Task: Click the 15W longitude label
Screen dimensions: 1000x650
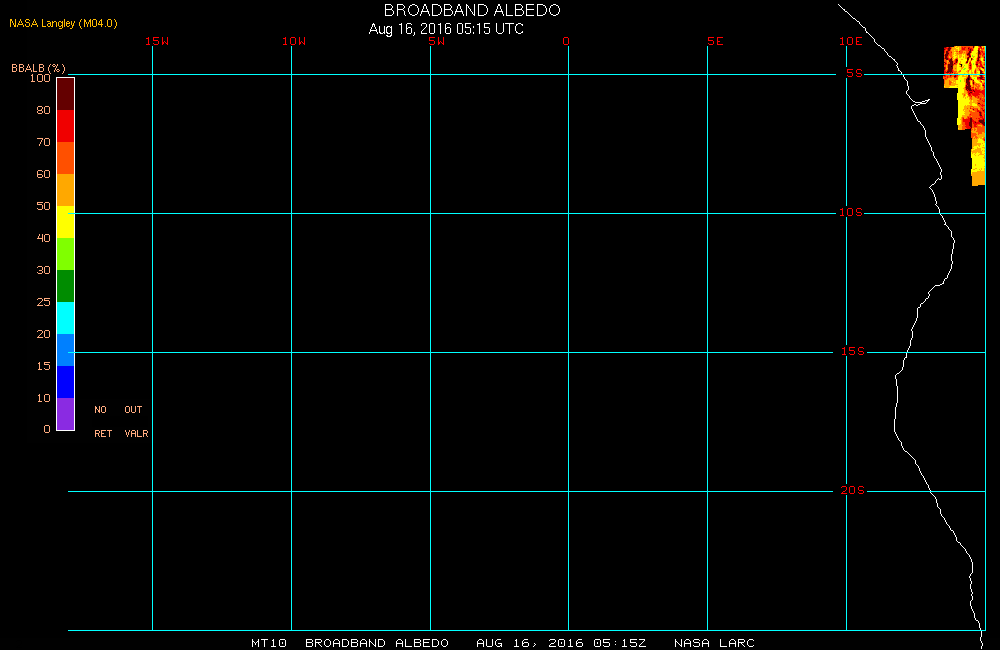Action: 157,41
